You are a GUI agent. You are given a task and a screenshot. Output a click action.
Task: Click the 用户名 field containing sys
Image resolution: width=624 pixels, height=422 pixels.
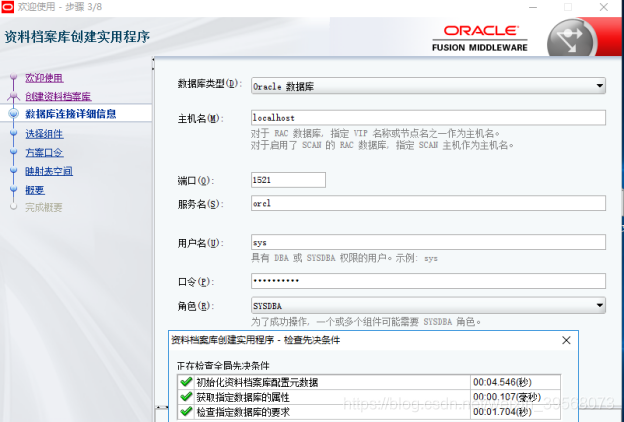[x=428, y=242]
